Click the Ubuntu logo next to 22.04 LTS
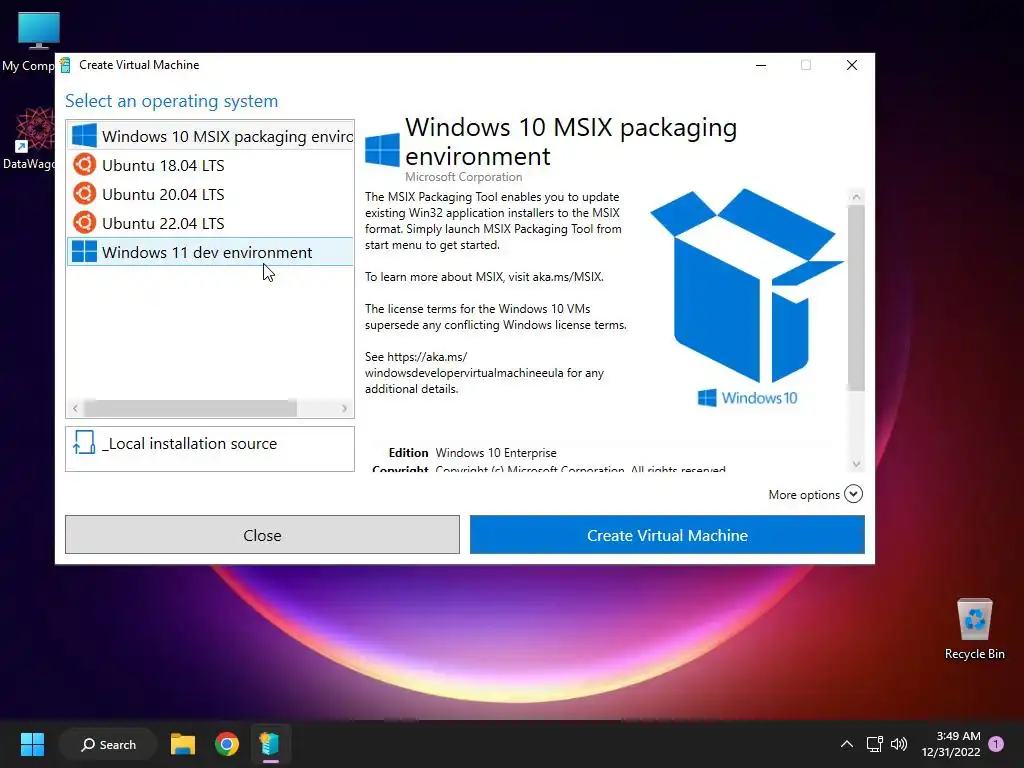The height and width of the screenshot is (768, 1024). (x=84, y=222)
